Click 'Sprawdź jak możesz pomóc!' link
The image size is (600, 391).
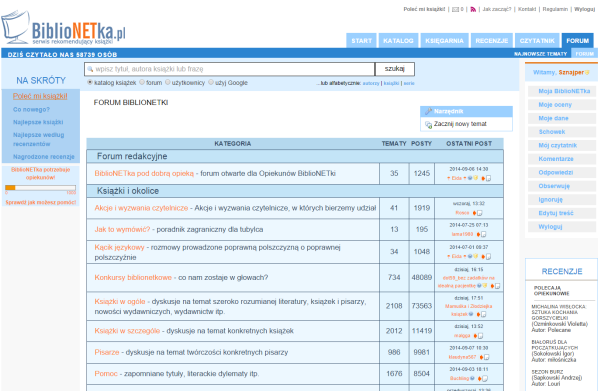[41, 202]
